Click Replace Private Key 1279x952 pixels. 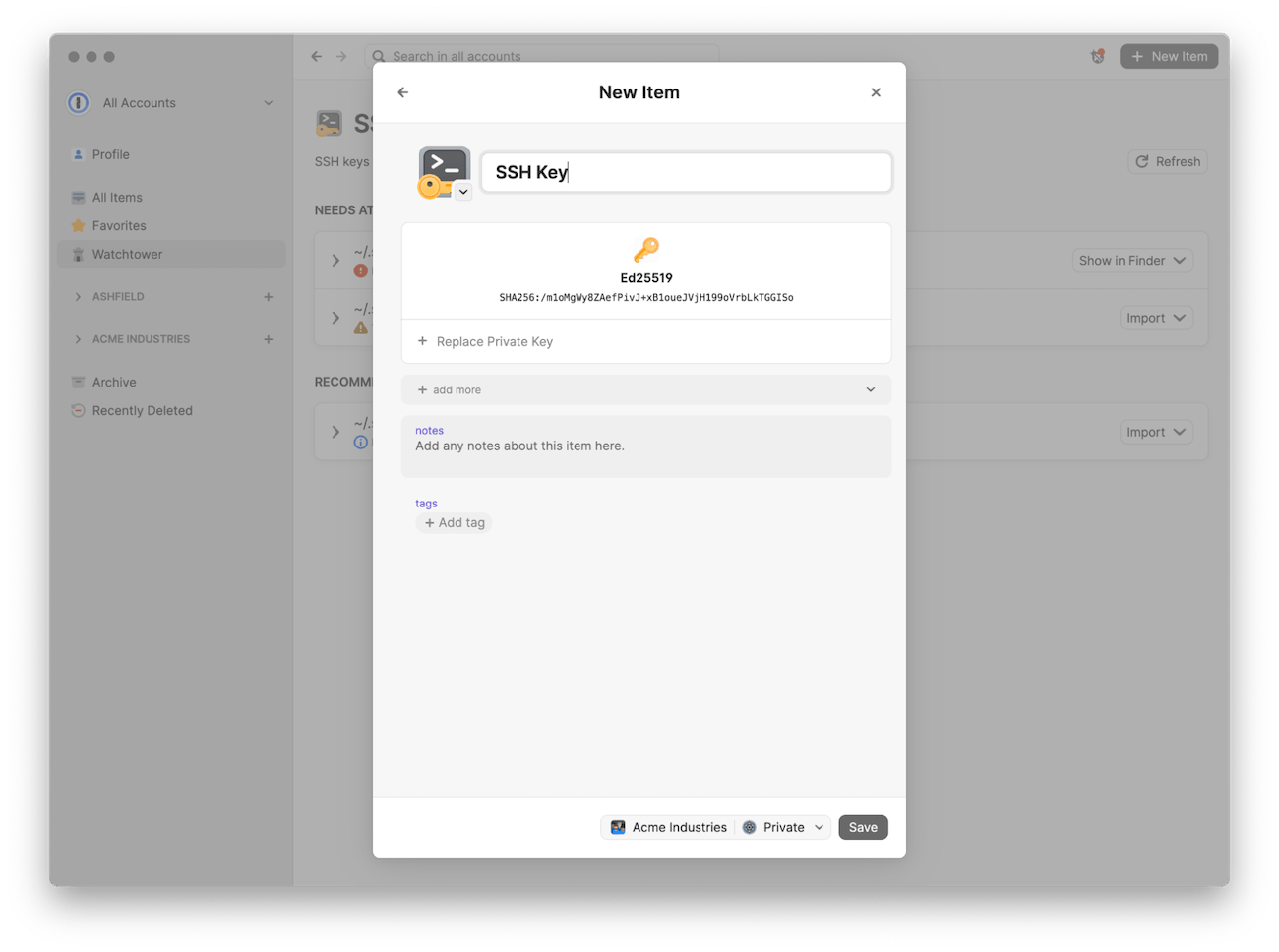485,341
